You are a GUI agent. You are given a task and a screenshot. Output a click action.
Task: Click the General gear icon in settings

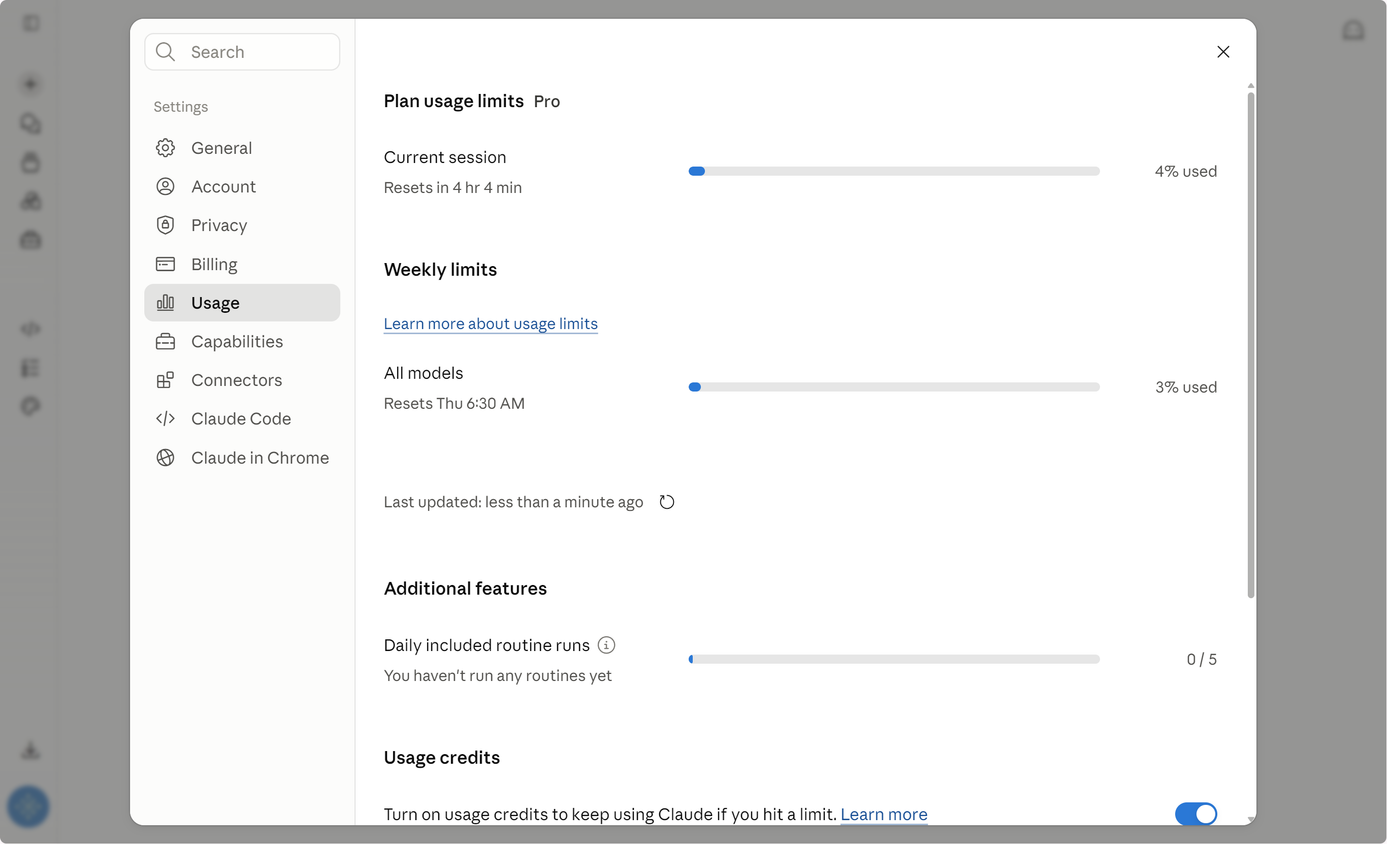point(166,148)
